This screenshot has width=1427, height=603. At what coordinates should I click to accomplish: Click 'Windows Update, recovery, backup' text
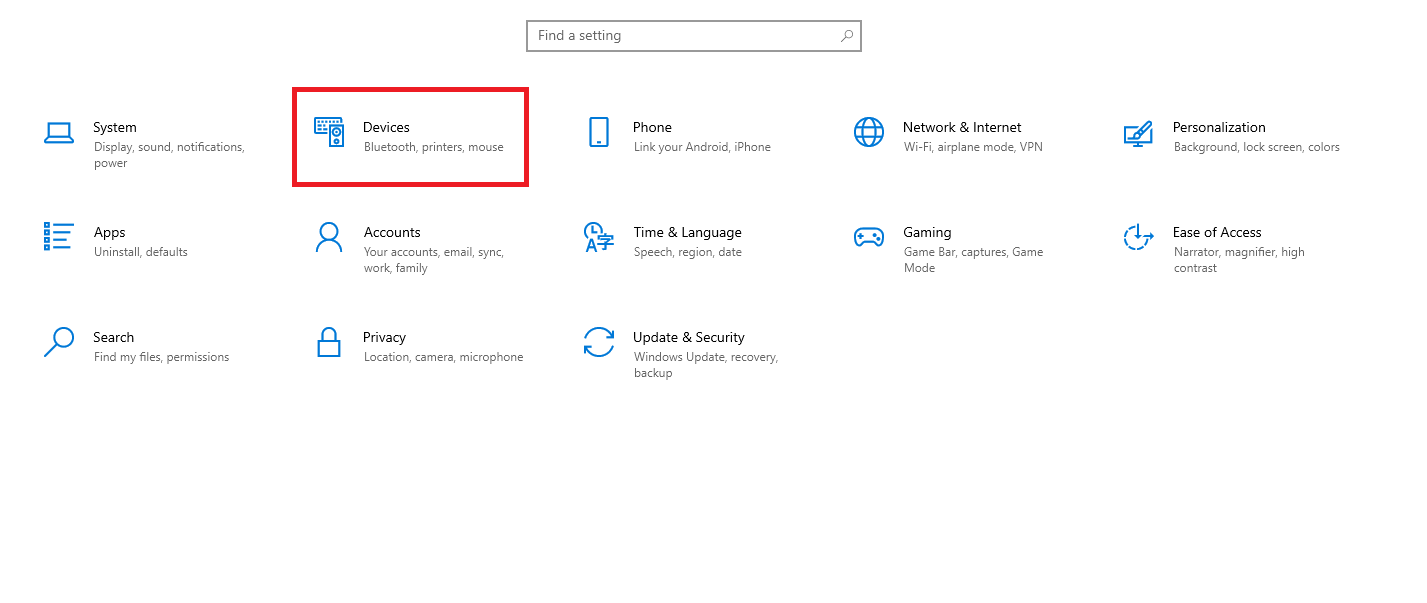coord(706,365)
